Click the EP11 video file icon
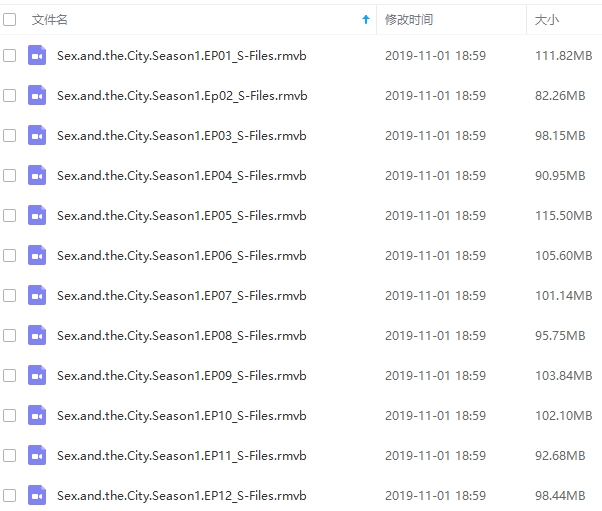 (37, 455)
